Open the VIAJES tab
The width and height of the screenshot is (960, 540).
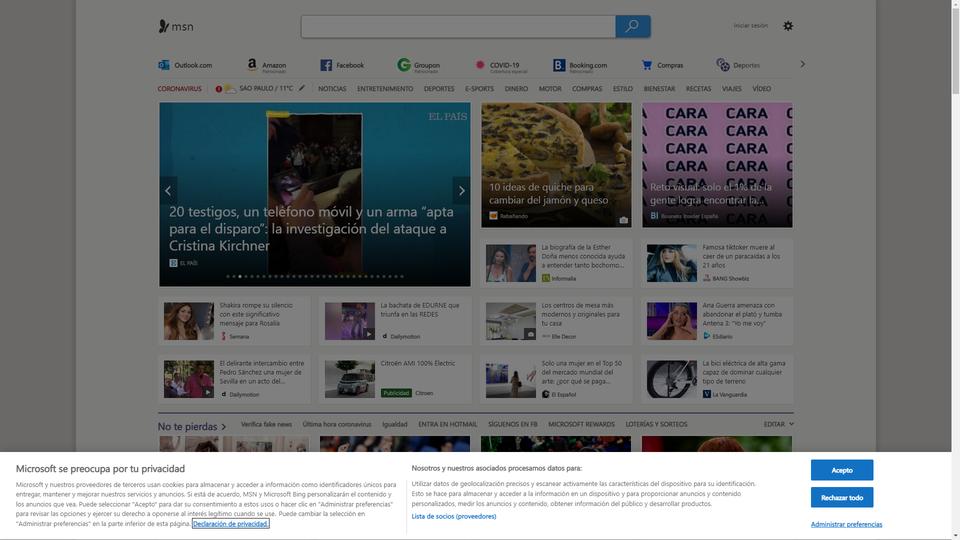[732, 89]
